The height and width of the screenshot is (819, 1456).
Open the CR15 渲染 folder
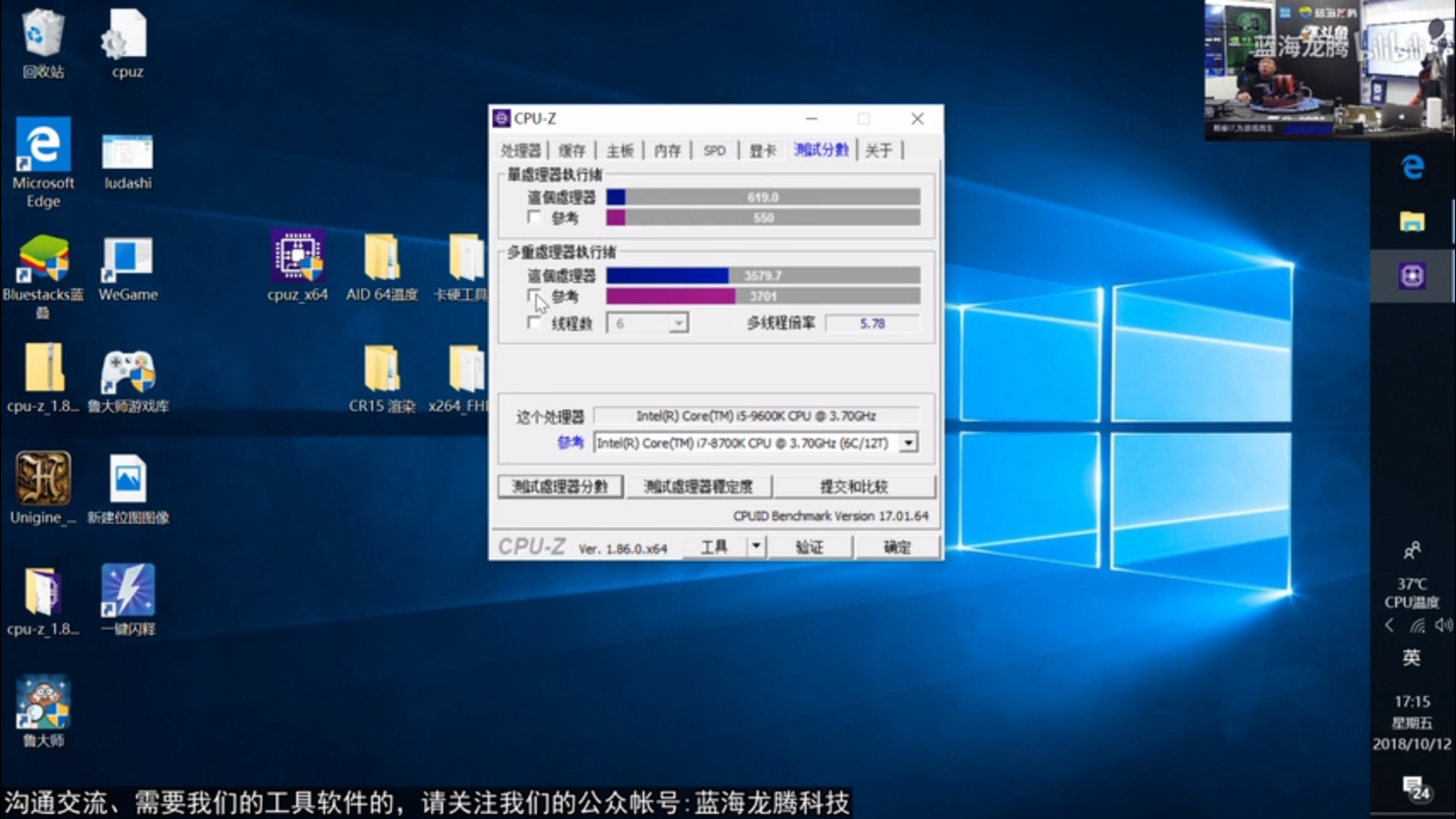tap(382, 379)
